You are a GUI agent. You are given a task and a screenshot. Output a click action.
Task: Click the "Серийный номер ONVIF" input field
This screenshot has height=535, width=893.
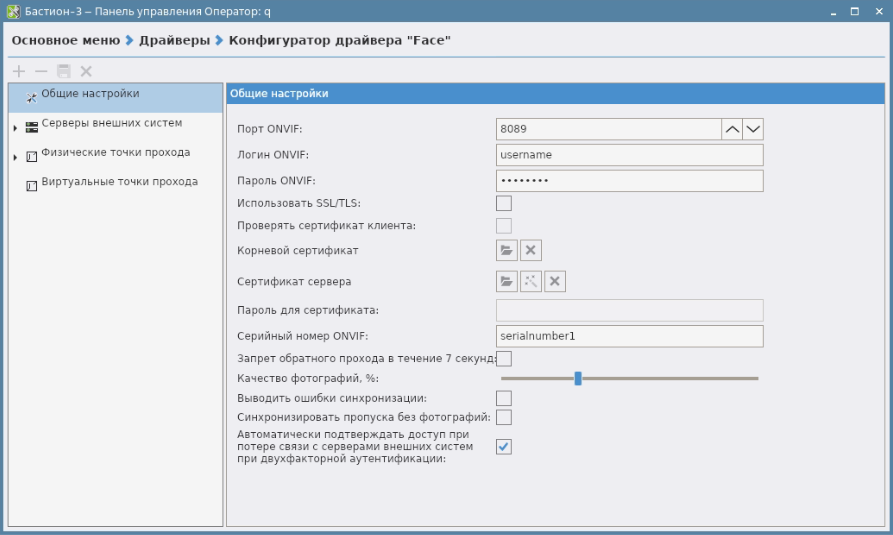[629, 336]
